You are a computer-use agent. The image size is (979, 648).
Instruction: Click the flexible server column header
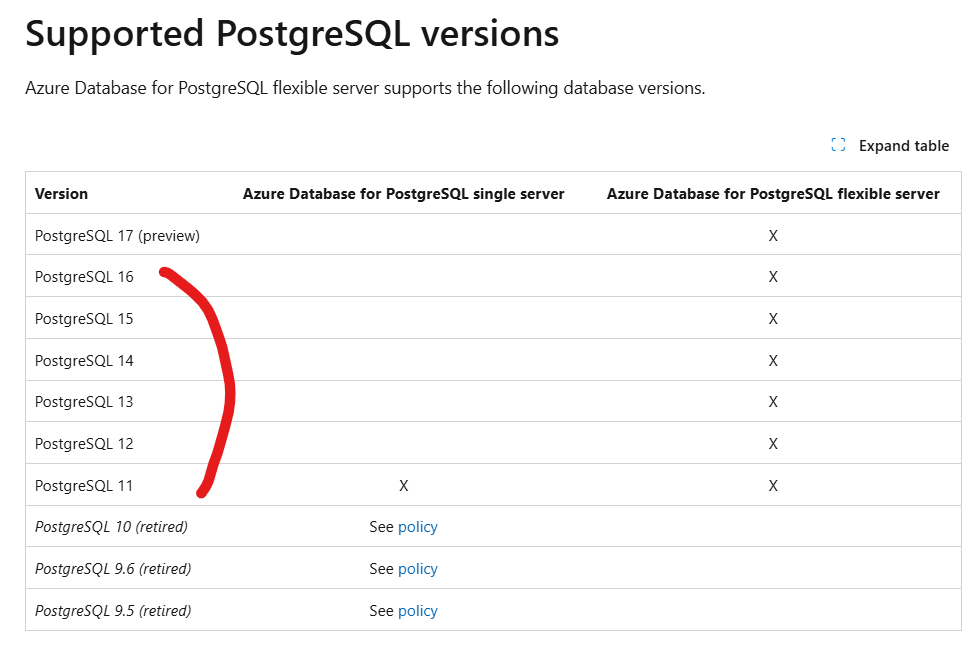pos(773,194)
